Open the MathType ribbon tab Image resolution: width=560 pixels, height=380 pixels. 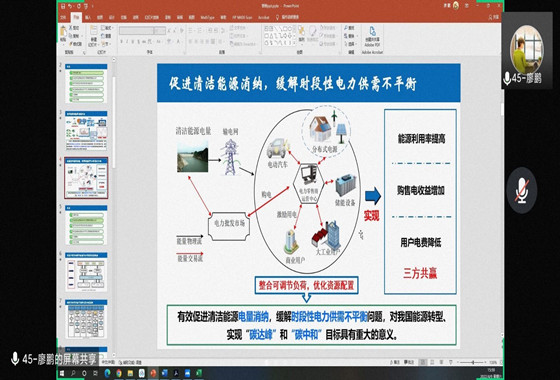[x=207, y=17]
